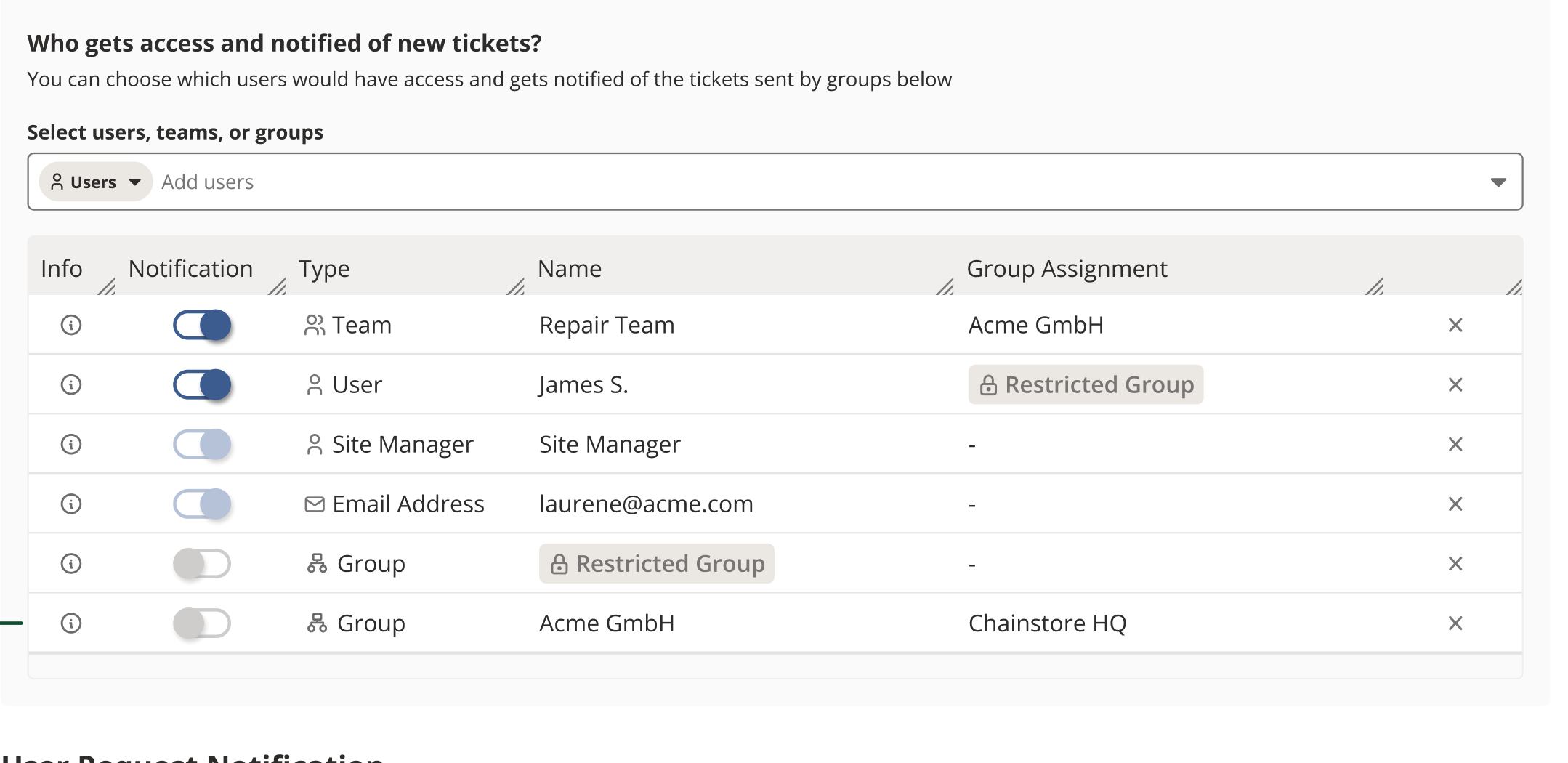1568x763 pixels.
Task: Click the Group Assignment column header
Action: pyautogui.click(x=1067, y=269)
